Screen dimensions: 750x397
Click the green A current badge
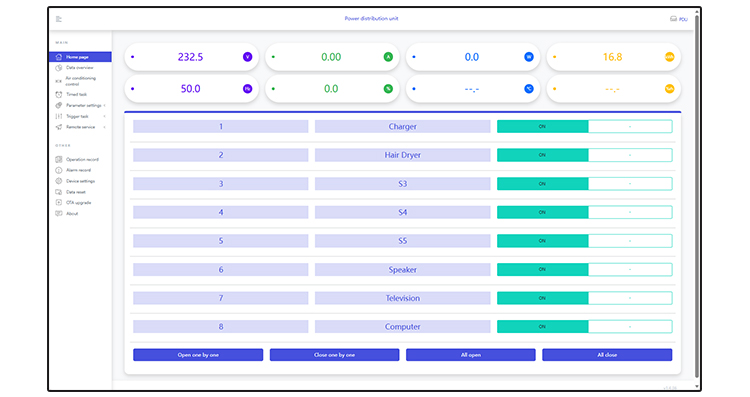388,57
